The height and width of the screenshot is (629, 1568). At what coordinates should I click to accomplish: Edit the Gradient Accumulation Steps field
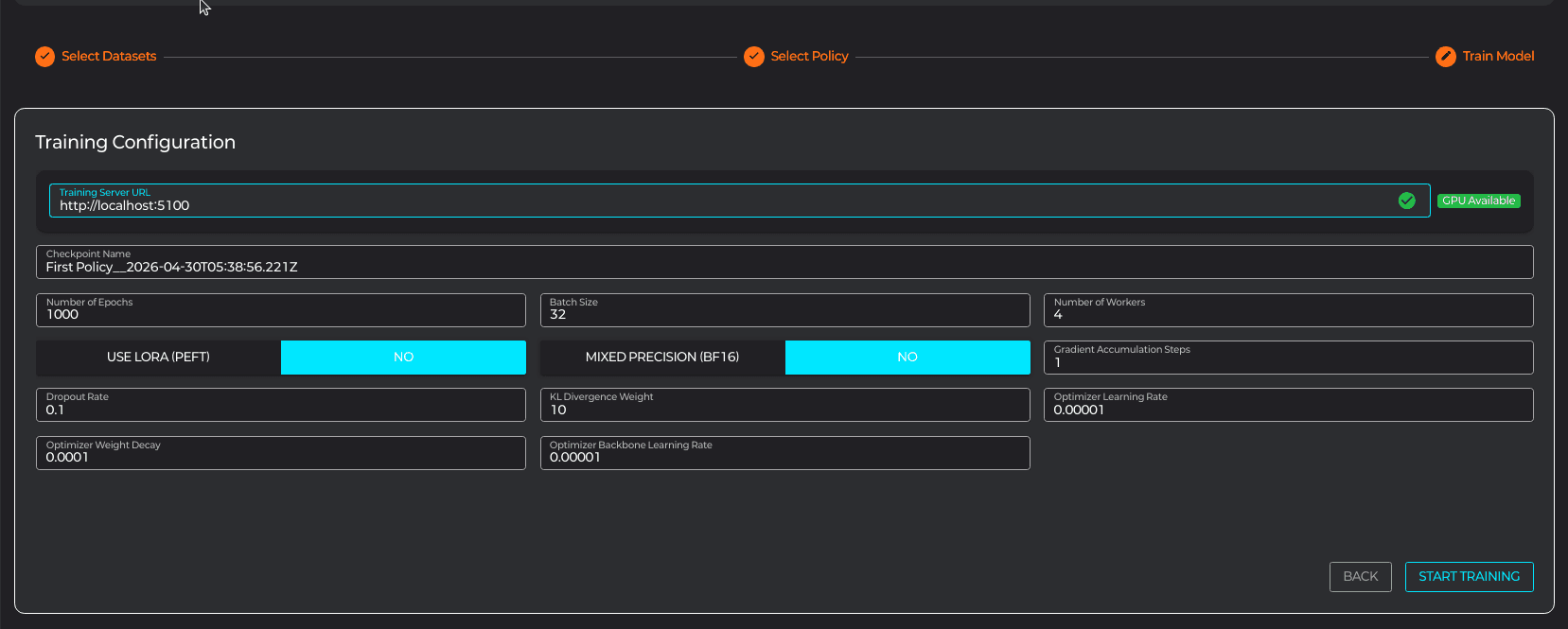pos(1289,358)
